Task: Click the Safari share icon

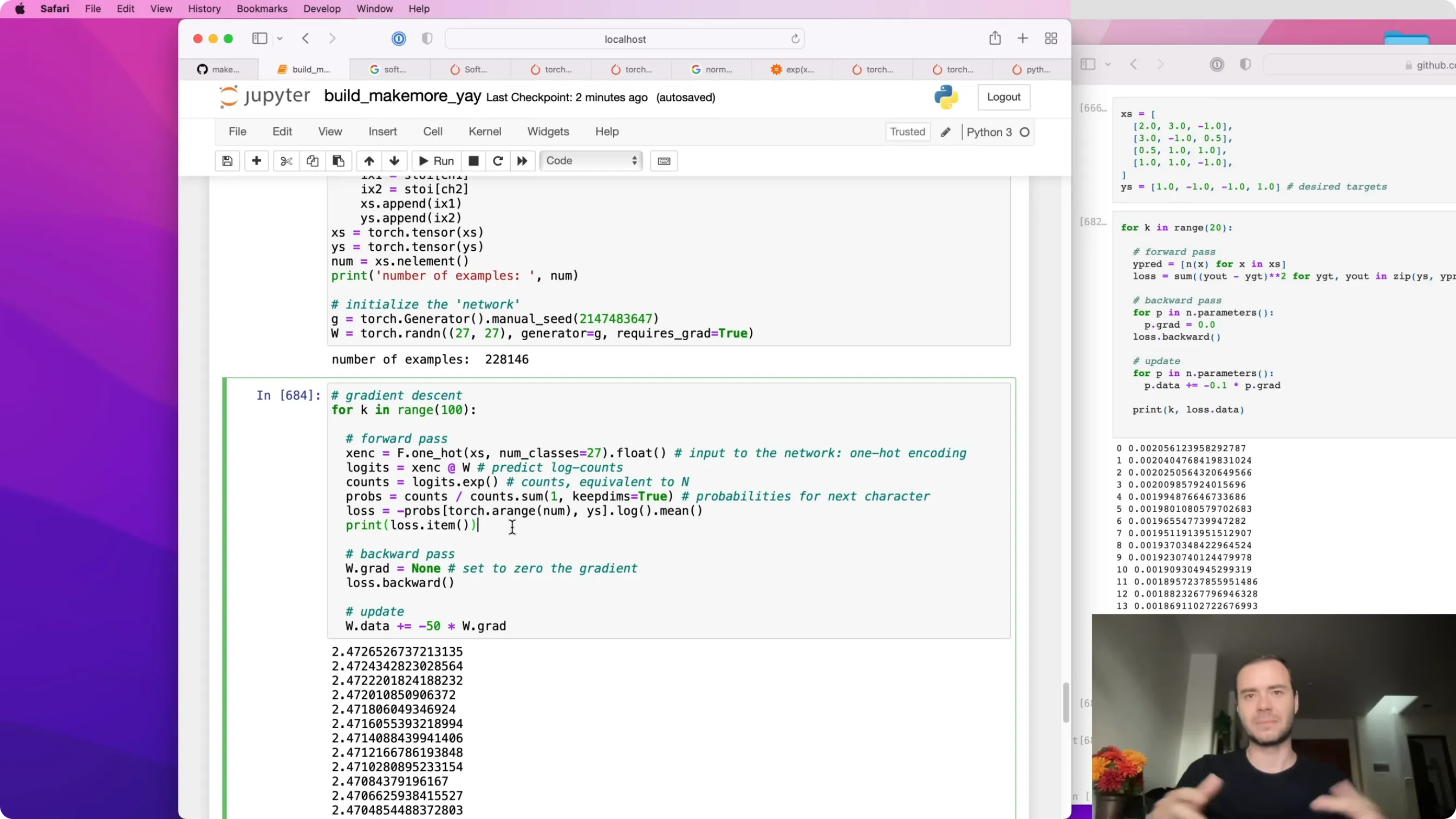Action: pyautogui.click(x=995, y=38)
